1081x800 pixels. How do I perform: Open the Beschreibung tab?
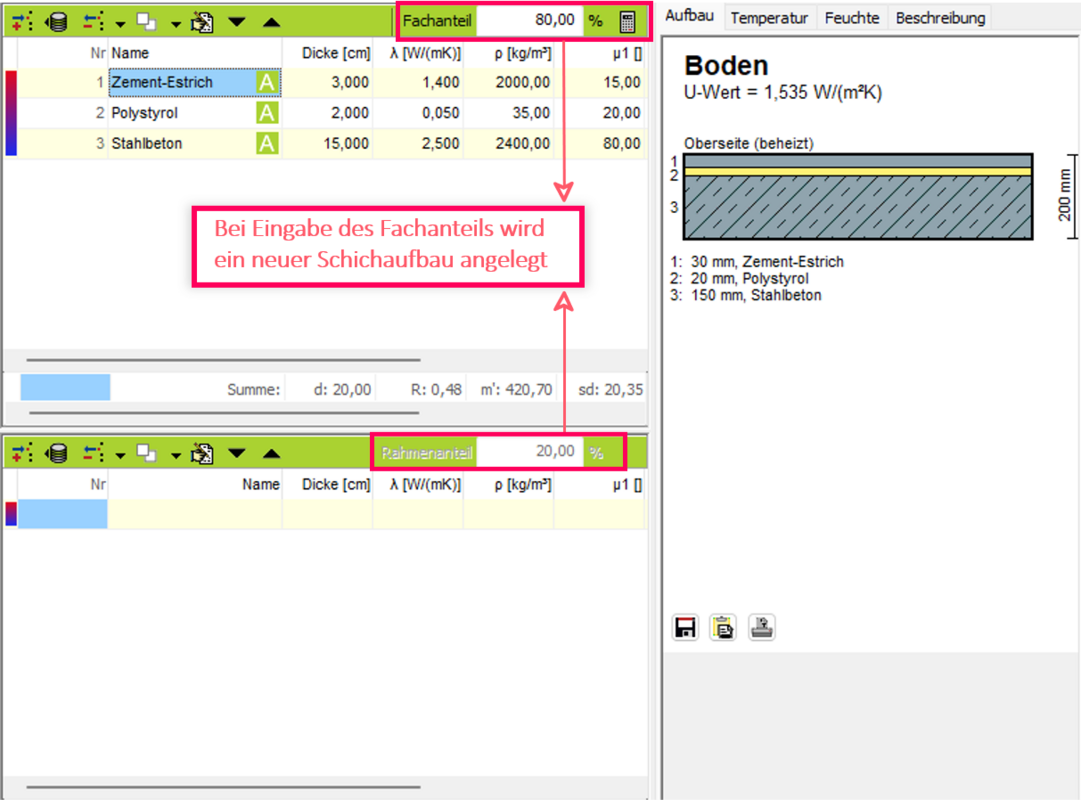coord(940,18)
